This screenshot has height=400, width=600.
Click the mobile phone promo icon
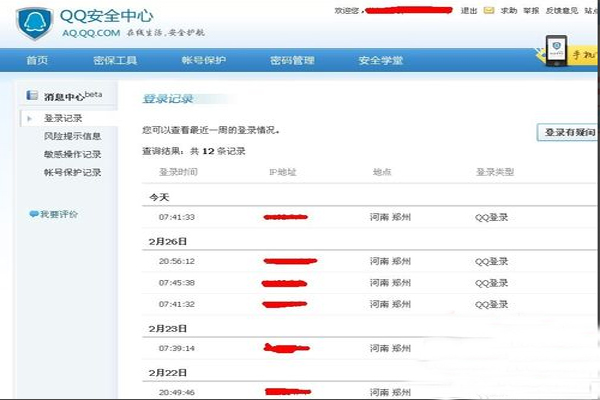pyautogui.click(x=556, y=51)
